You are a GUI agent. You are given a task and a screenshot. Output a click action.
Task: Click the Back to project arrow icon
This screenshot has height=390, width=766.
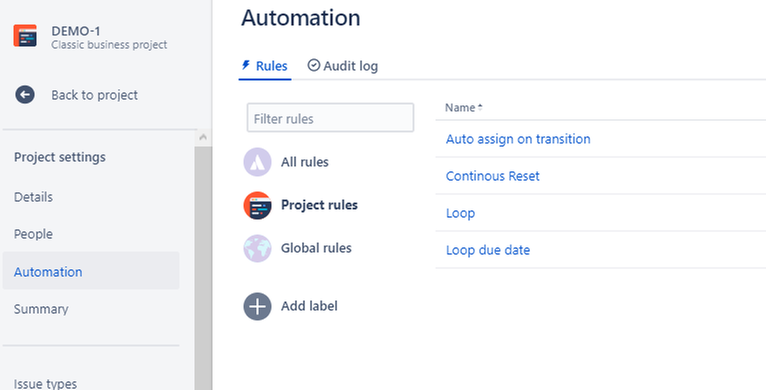point(25,94)
